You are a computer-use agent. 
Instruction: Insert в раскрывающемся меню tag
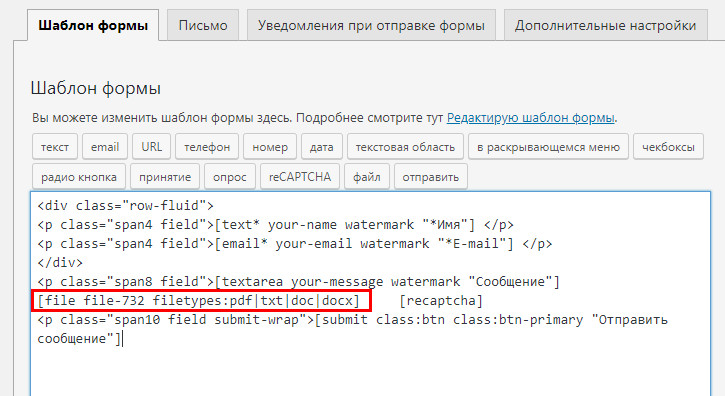pyautogui.click(x=548, y=147)
